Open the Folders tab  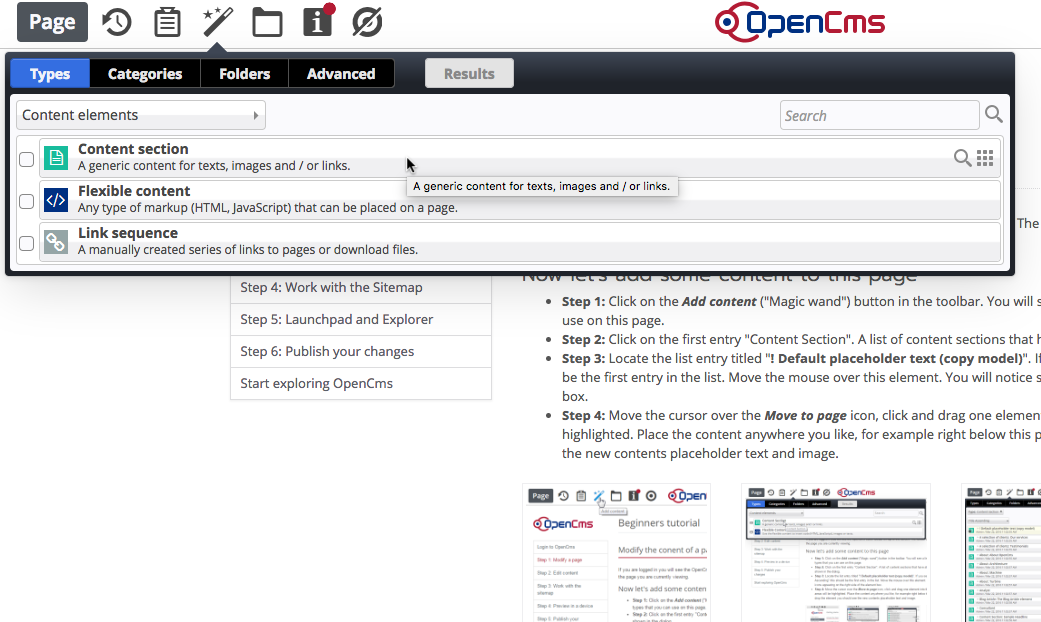(245, 74)
